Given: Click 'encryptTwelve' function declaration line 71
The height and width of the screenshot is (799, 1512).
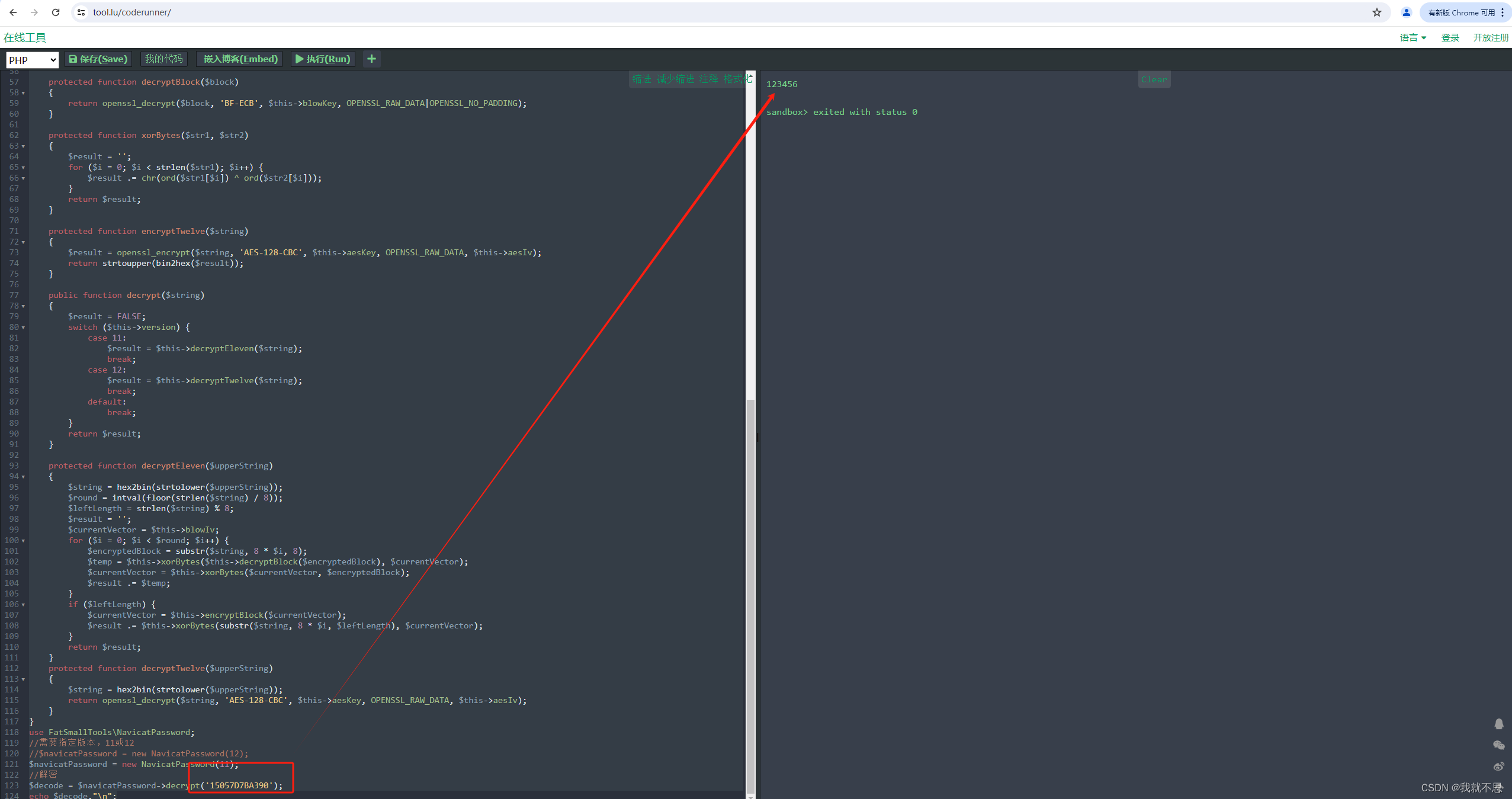Looking at the screenshot, I should tap(173, 231).
